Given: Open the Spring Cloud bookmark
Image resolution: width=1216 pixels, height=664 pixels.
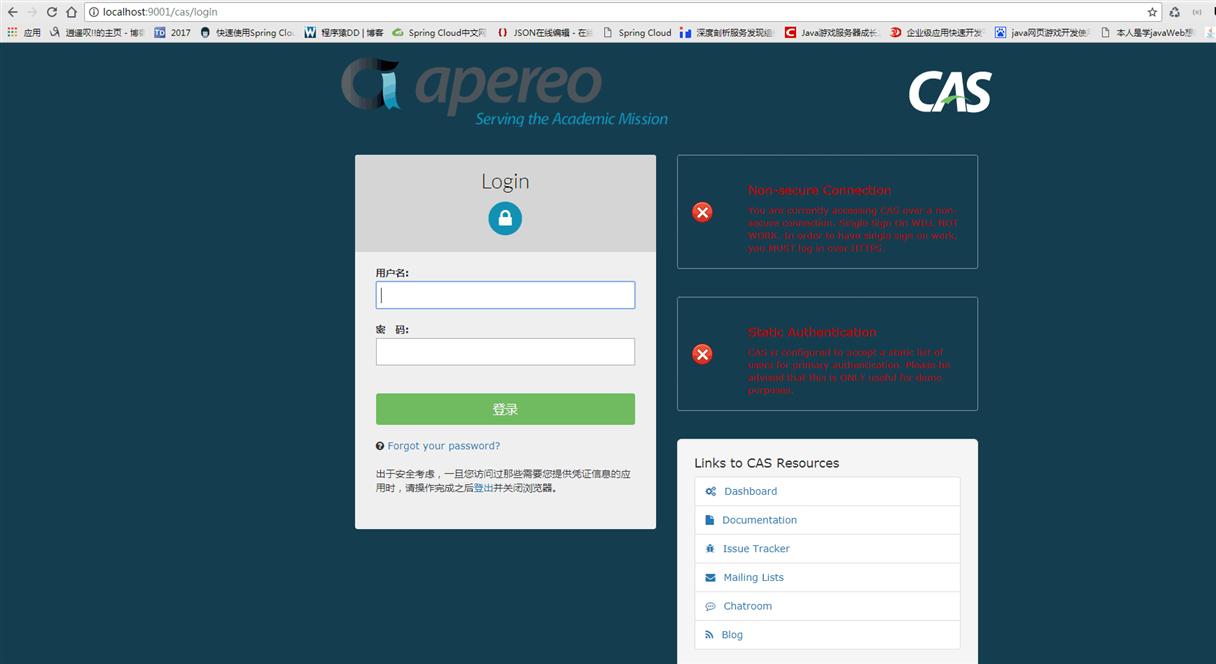Looking at the screenshot, I should point(644,33).
